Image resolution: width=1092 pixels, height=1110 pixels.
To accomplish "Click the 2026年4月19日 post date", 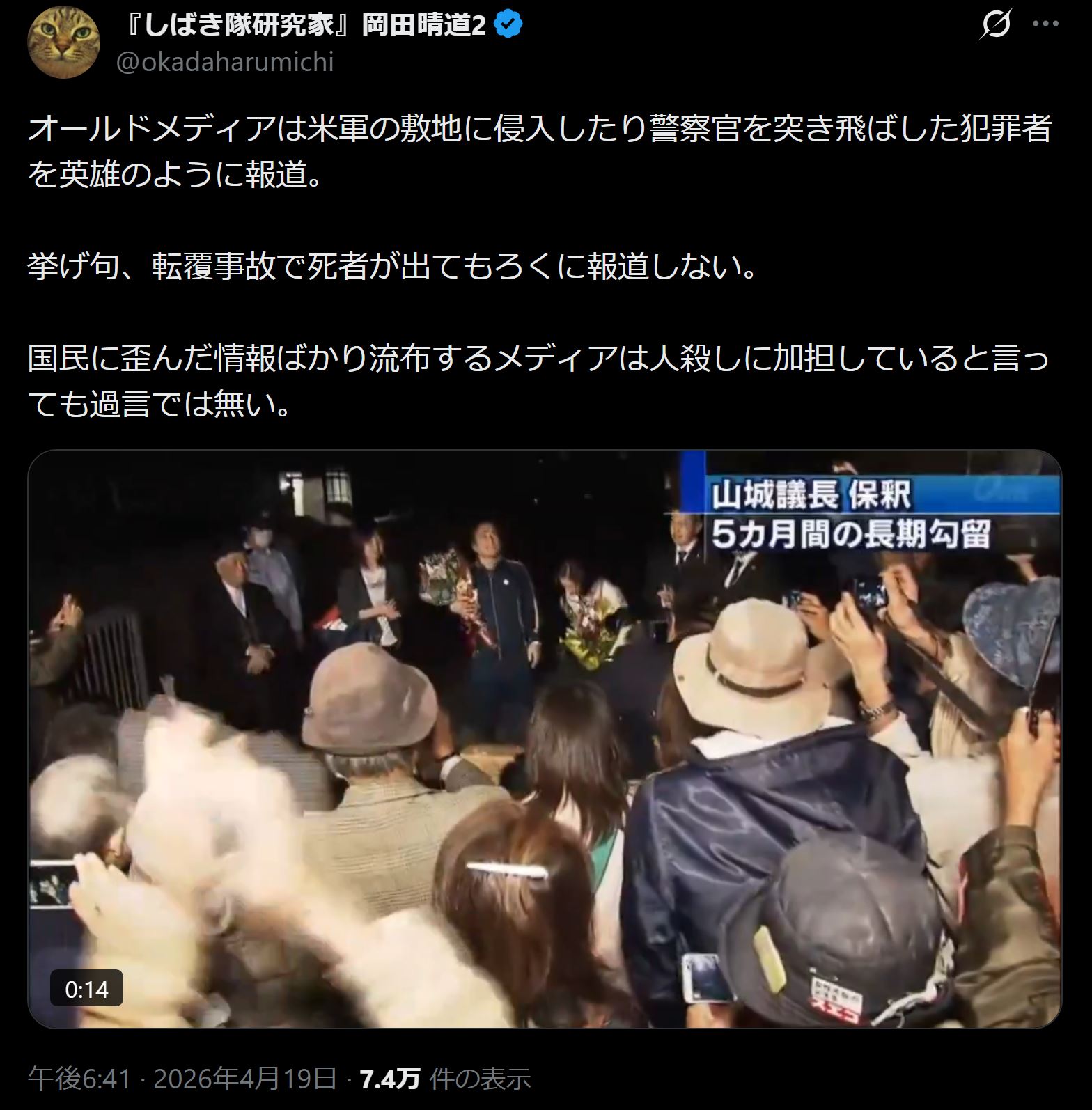I will click(x=245, y=1079).
